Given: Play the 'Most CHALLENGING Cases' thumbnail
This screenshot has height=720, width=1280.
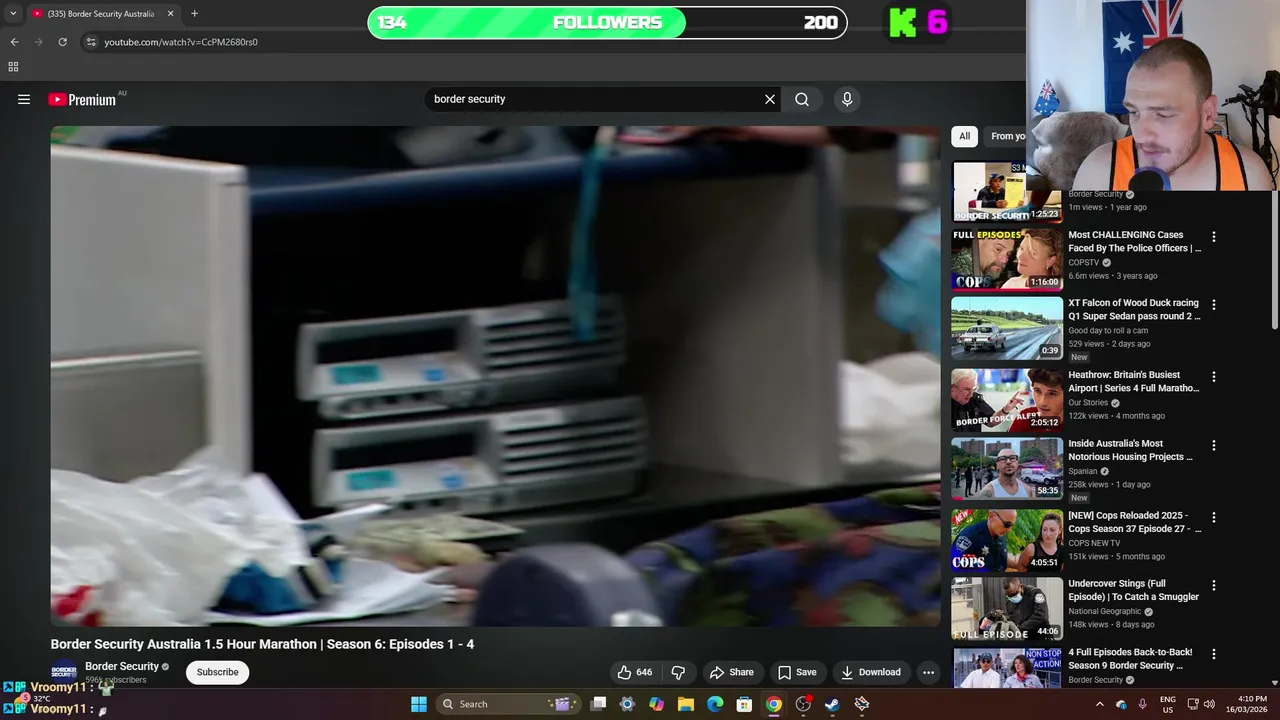Looking at the screenshot, I should tap(1007, 260).
